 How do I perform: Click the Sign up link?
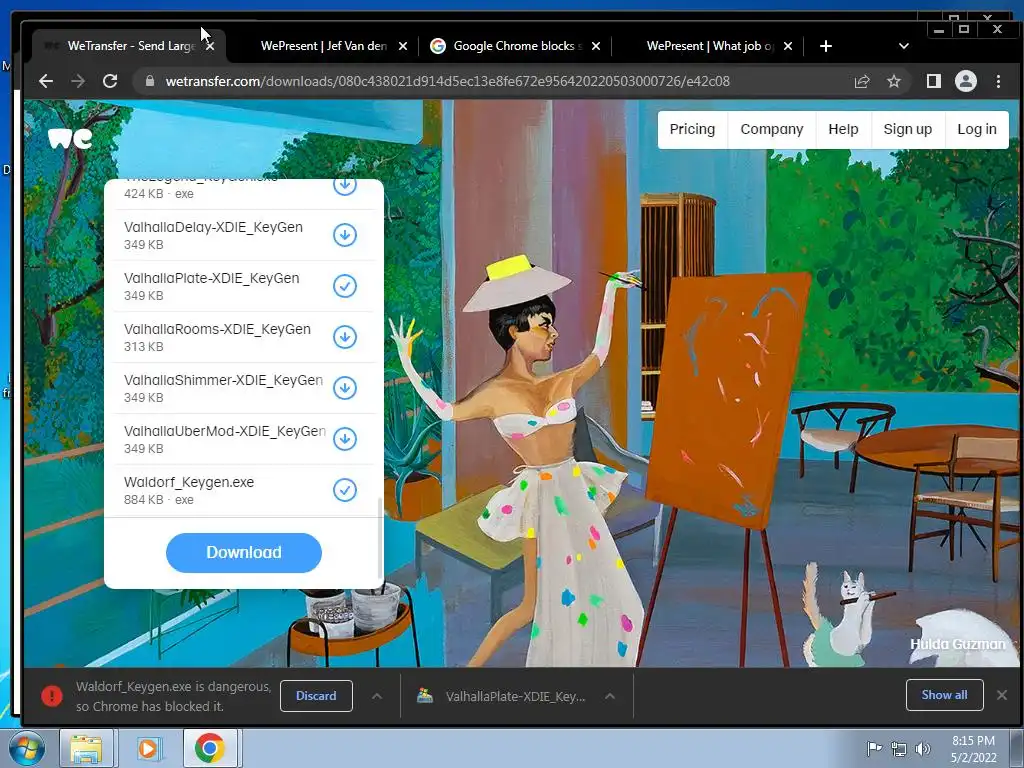click(908, 129)
